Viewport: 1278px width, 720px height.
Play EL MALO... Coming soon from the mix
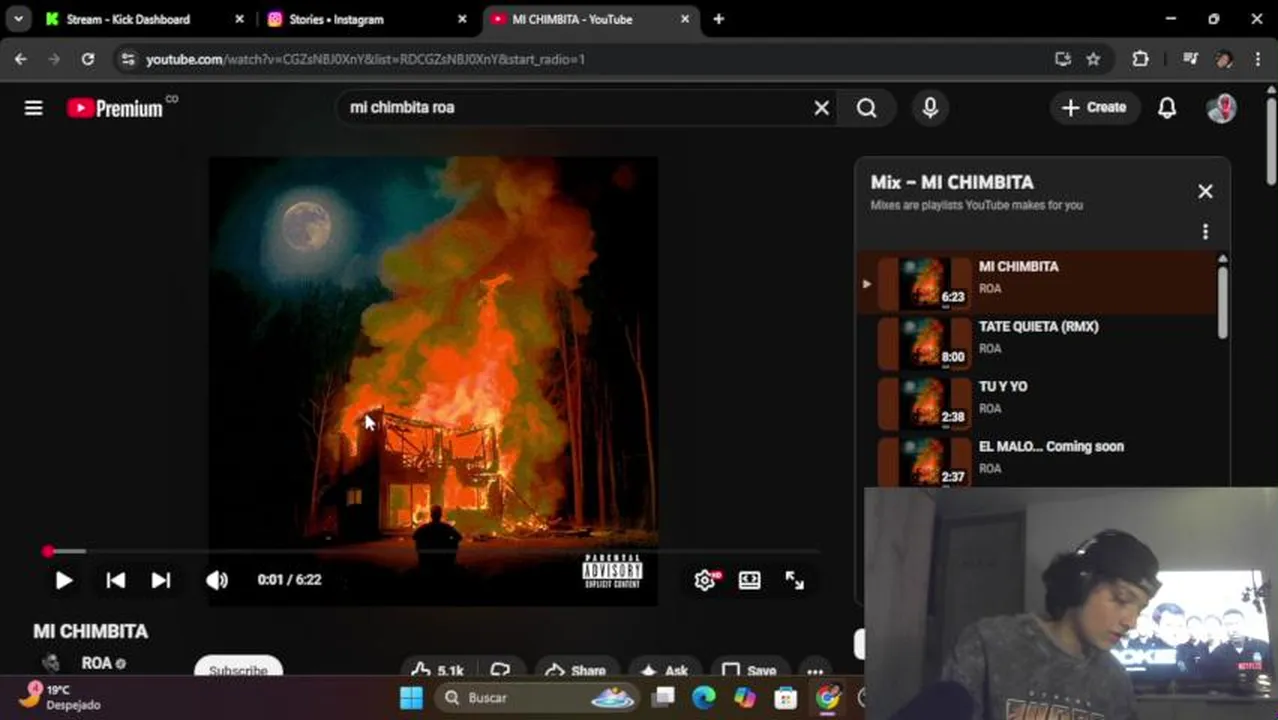pyautogui.click(x=1035, y=460)
